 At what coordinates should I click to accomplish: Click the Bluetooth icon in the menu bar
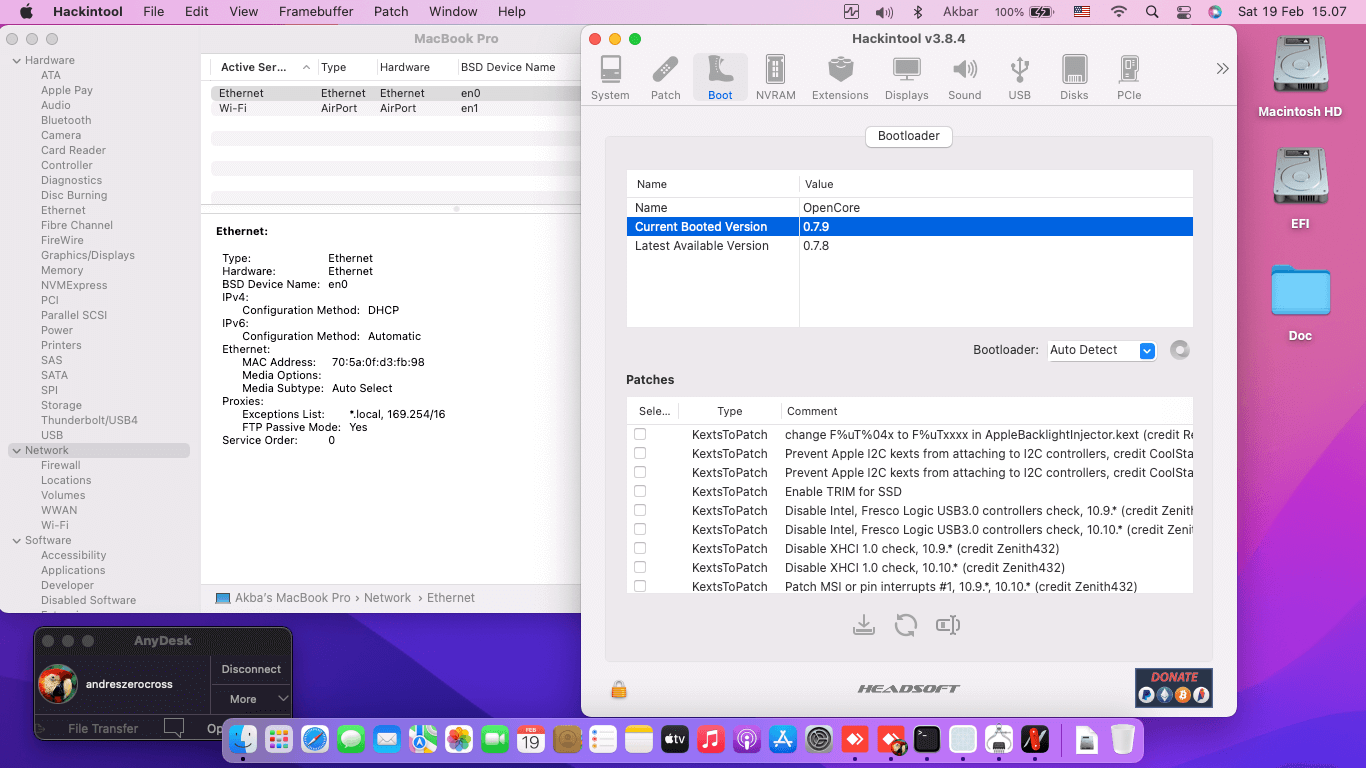coord(918,12)
